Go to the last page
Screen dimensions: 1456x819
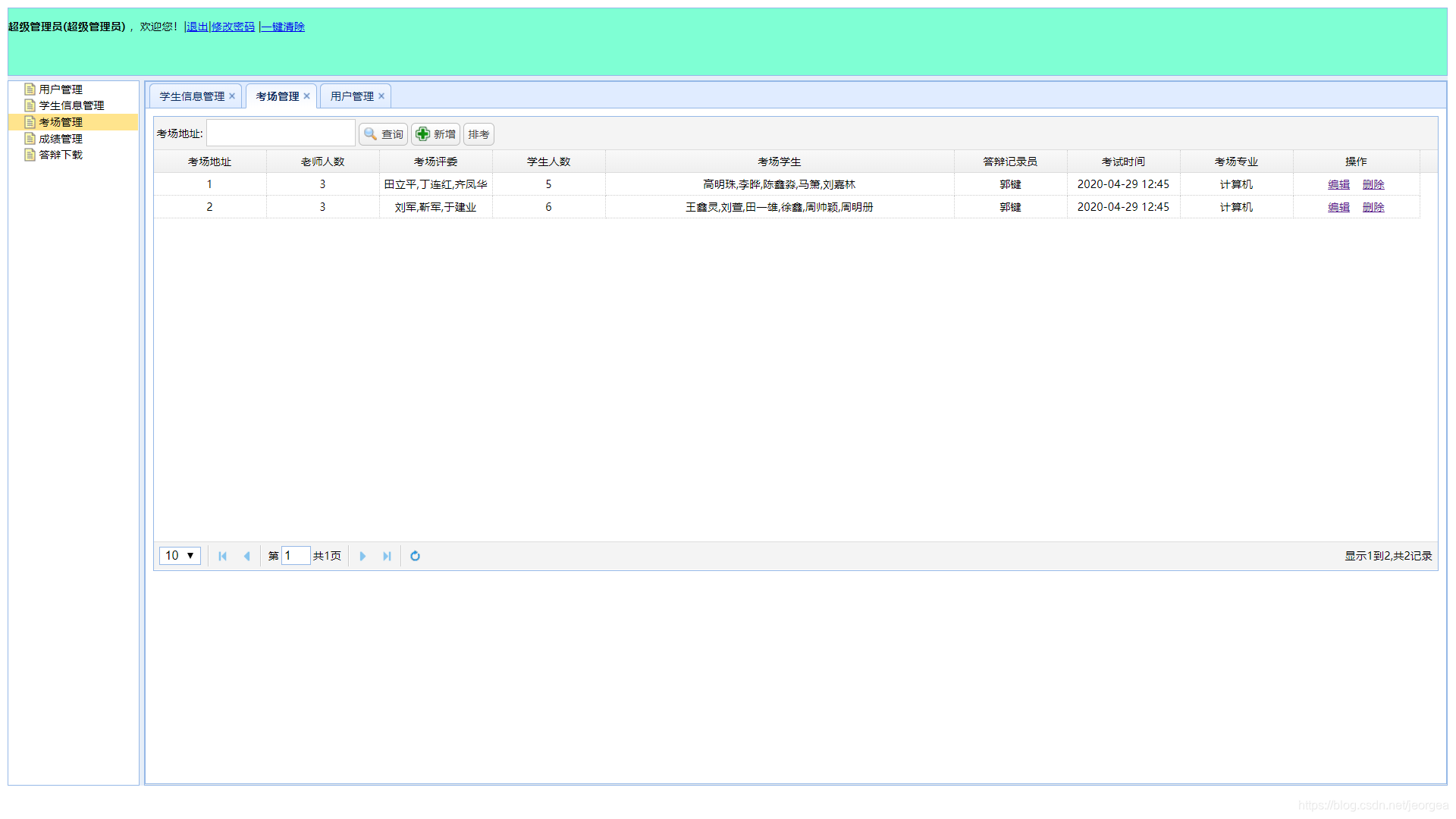pos(387,556)
